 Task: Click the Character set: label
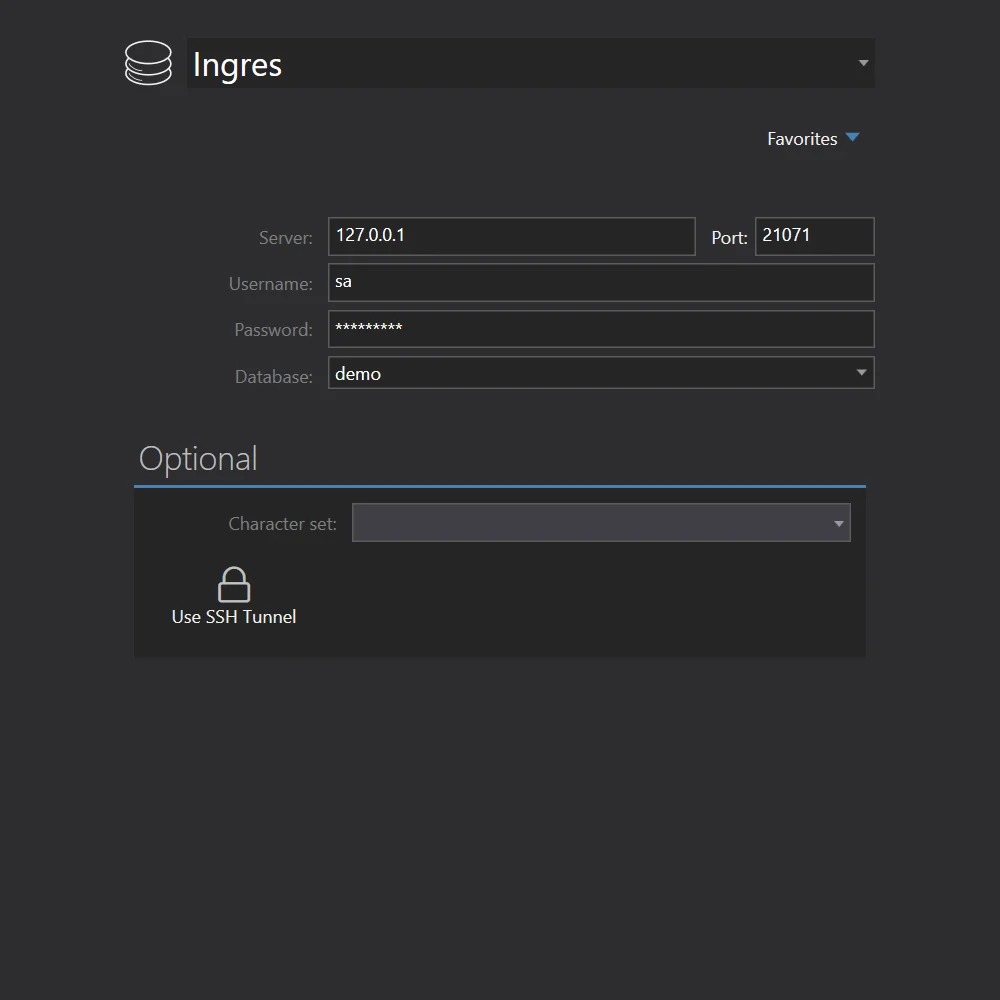tap(282, 524)
